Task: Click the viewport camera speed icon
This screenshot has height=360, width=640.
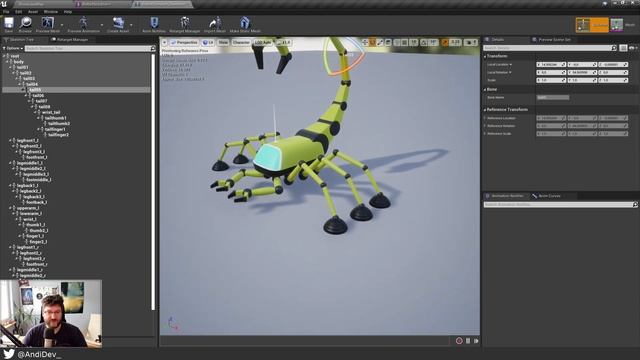Action: coord(471,42)
